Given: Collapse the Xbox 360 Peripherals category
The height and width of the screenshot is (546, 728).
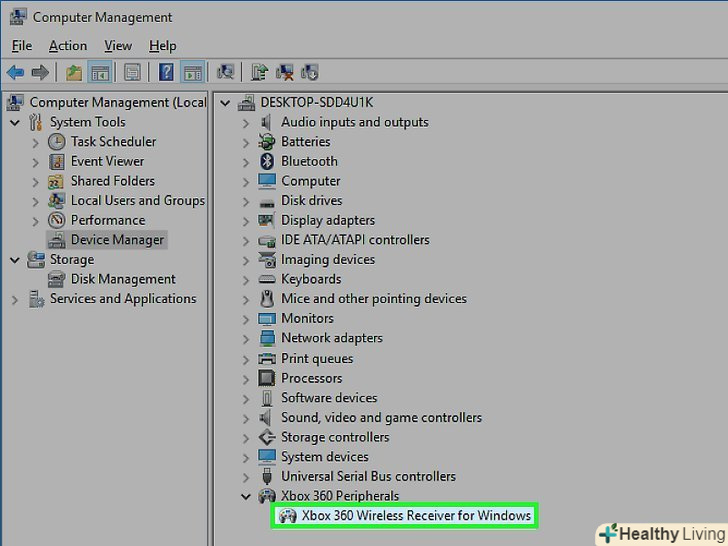Looking at the screenshot, I should (x=246, y=496).
